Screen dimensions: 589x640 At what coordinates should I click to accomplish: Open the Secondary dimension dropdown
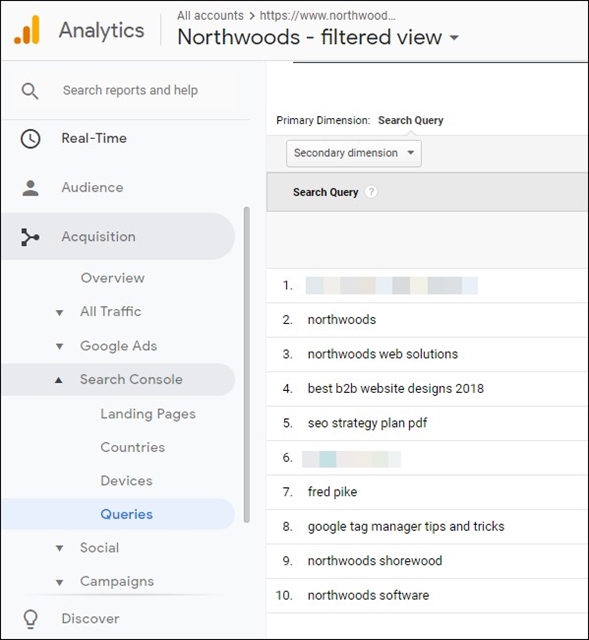point(354,153)
